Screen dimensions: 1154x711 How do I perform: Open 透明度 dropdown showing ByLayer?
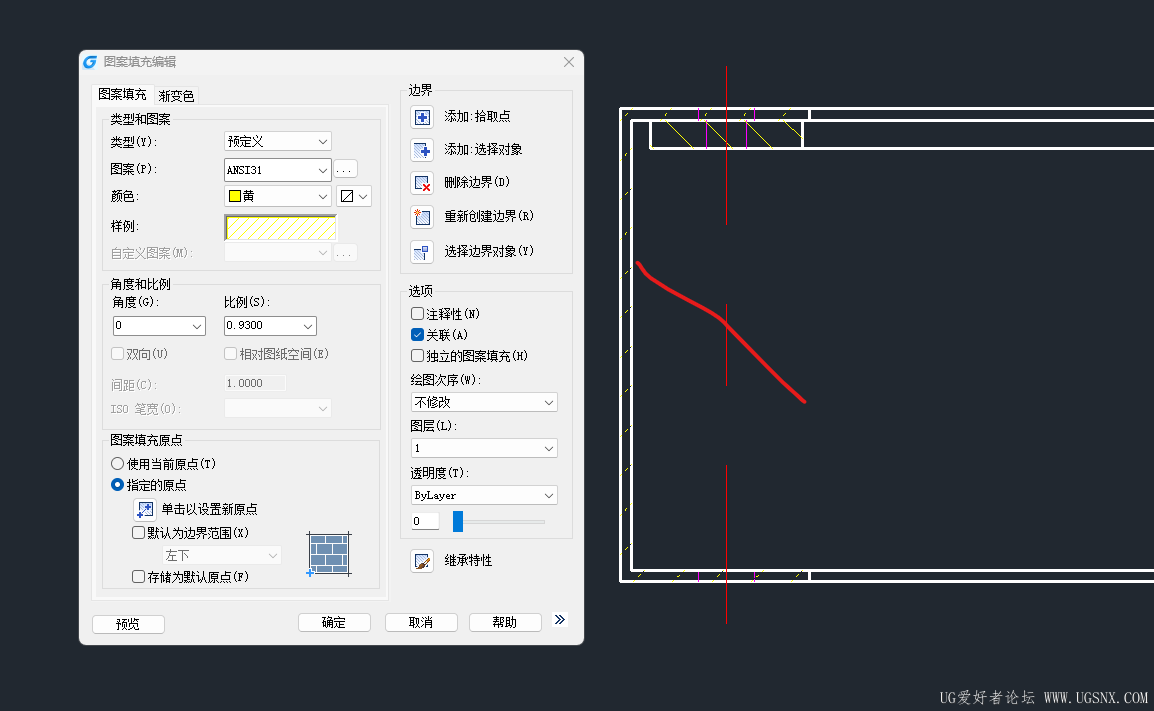point(484,495)
